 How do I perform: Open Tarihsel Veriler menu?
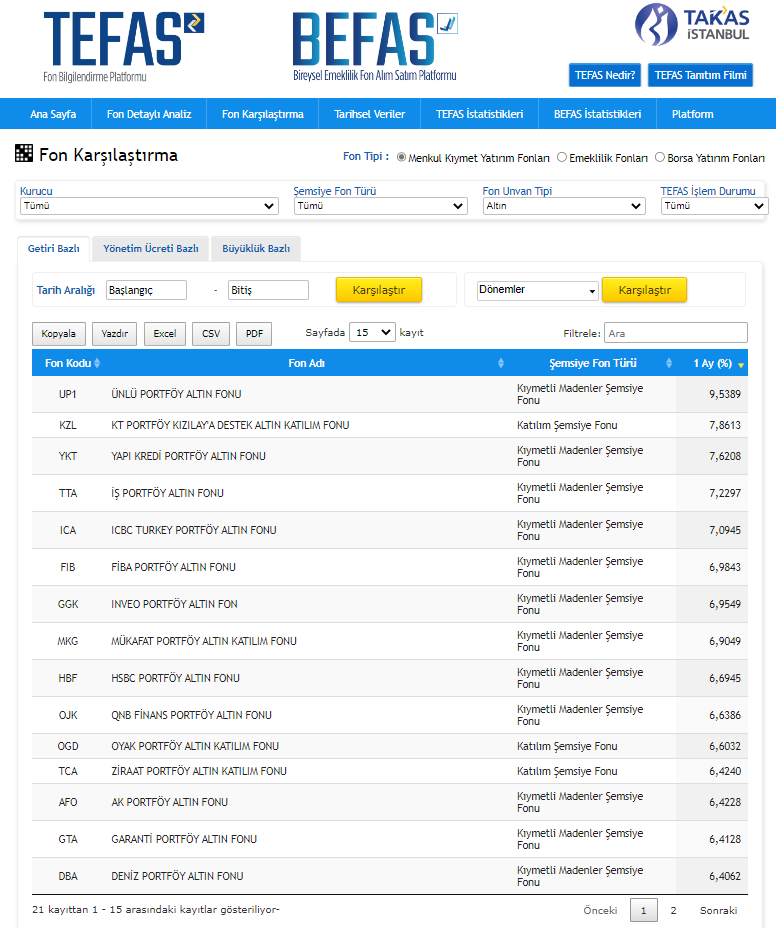tap(369, 114)
